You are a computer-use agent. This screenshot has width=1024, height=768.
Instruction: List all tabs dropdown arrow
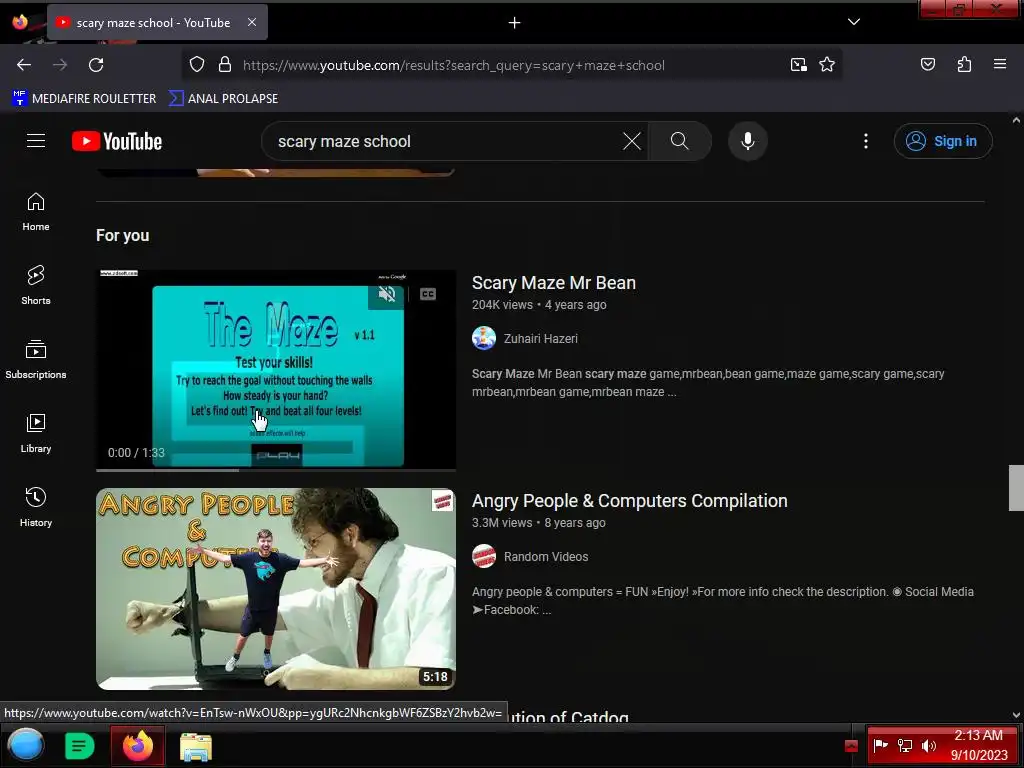854,22
